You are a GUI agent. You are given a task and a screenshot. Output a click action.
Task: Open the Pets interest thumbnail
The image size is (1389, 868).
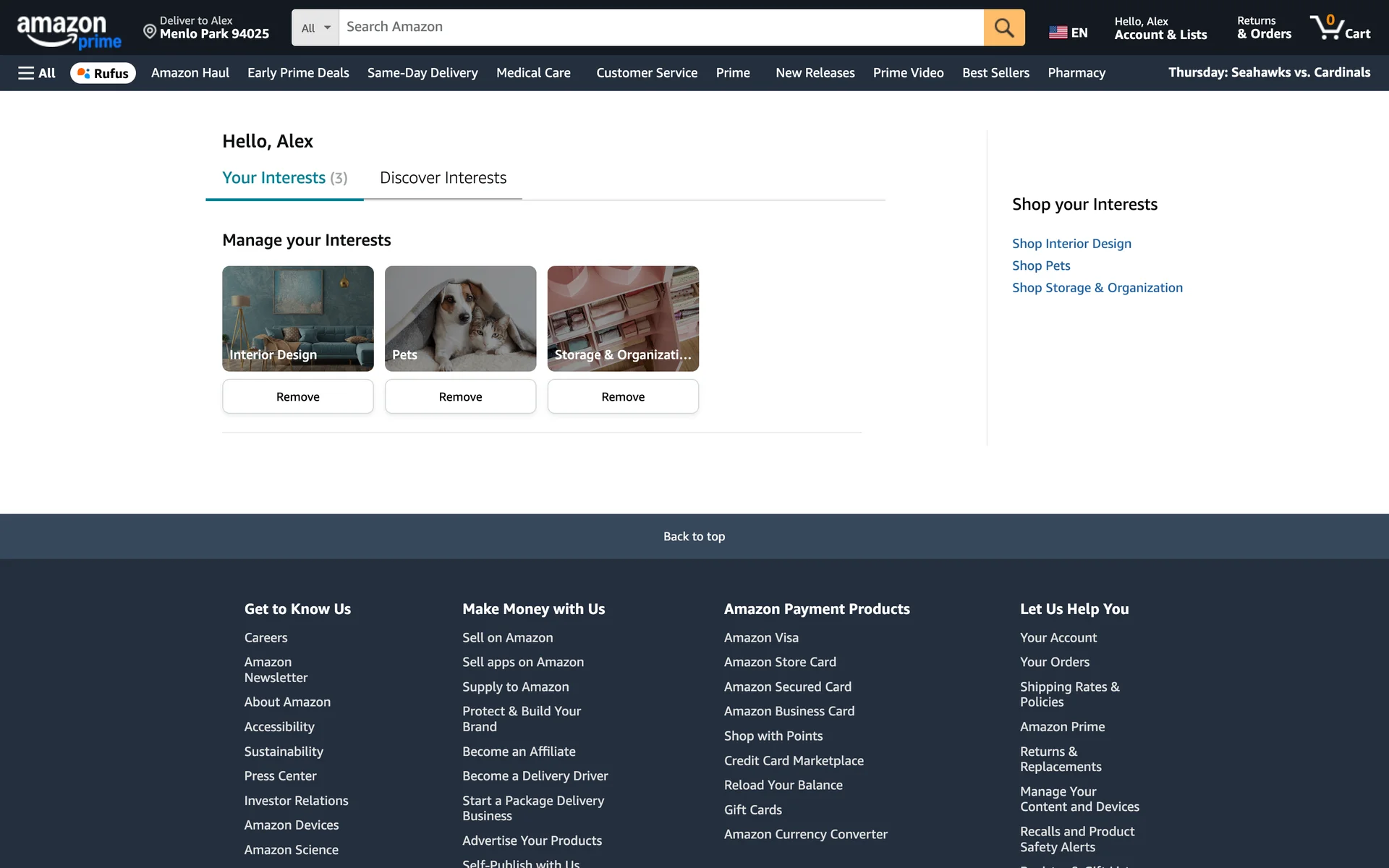[x=460, y=318]
